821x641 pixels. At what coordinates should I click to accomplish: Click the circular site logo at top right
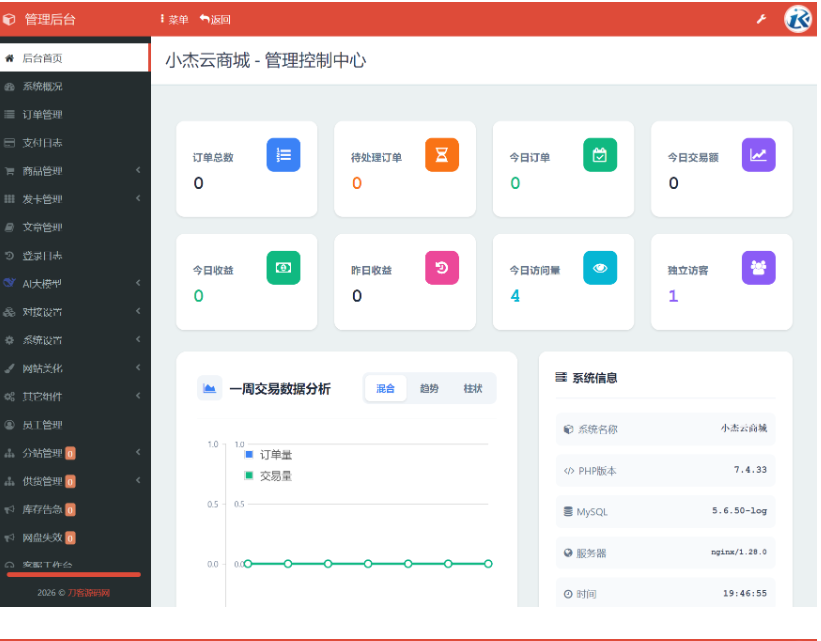tap(796, 18)
